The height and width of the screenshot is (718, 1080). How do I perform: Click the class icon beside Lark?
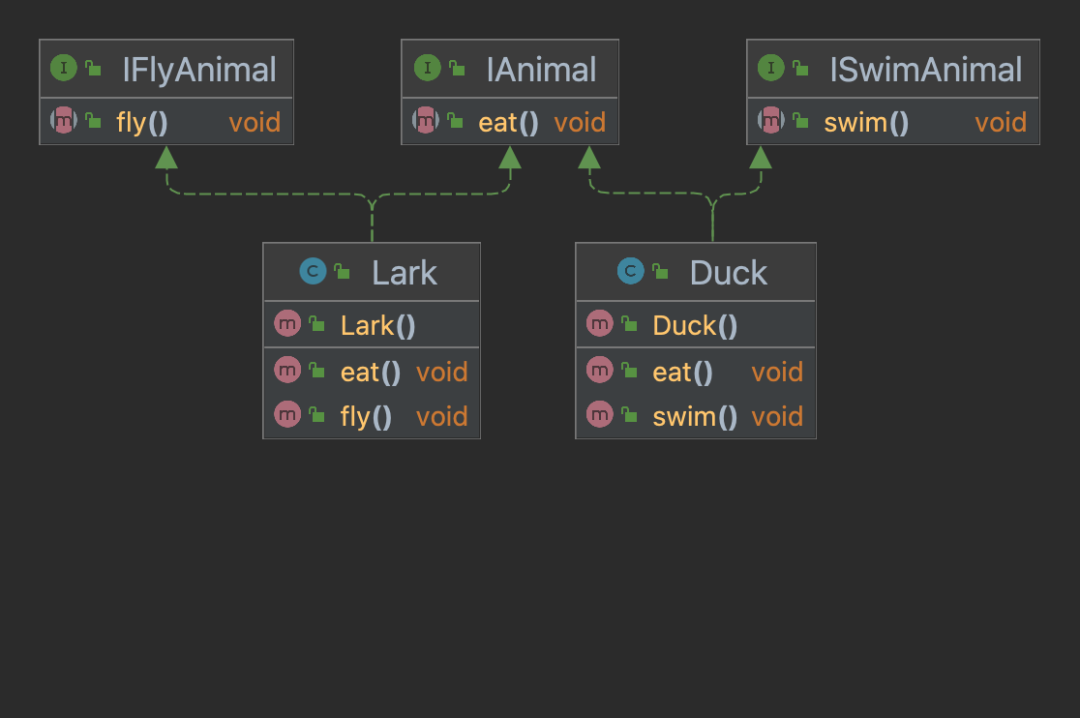313,271
